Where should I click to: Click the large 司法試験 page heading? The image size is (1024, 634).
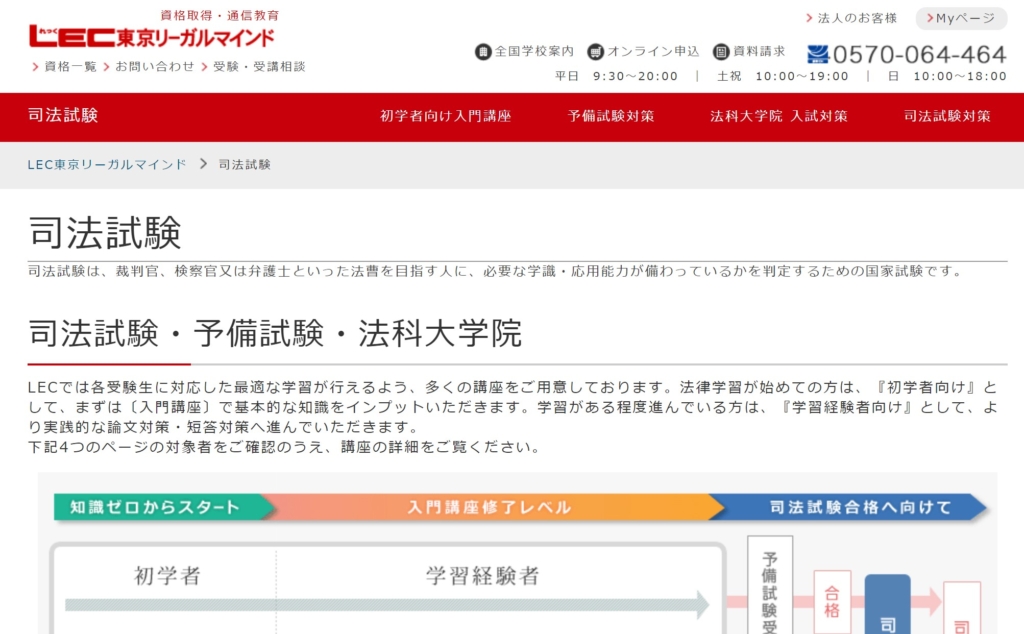click(104, 232)
